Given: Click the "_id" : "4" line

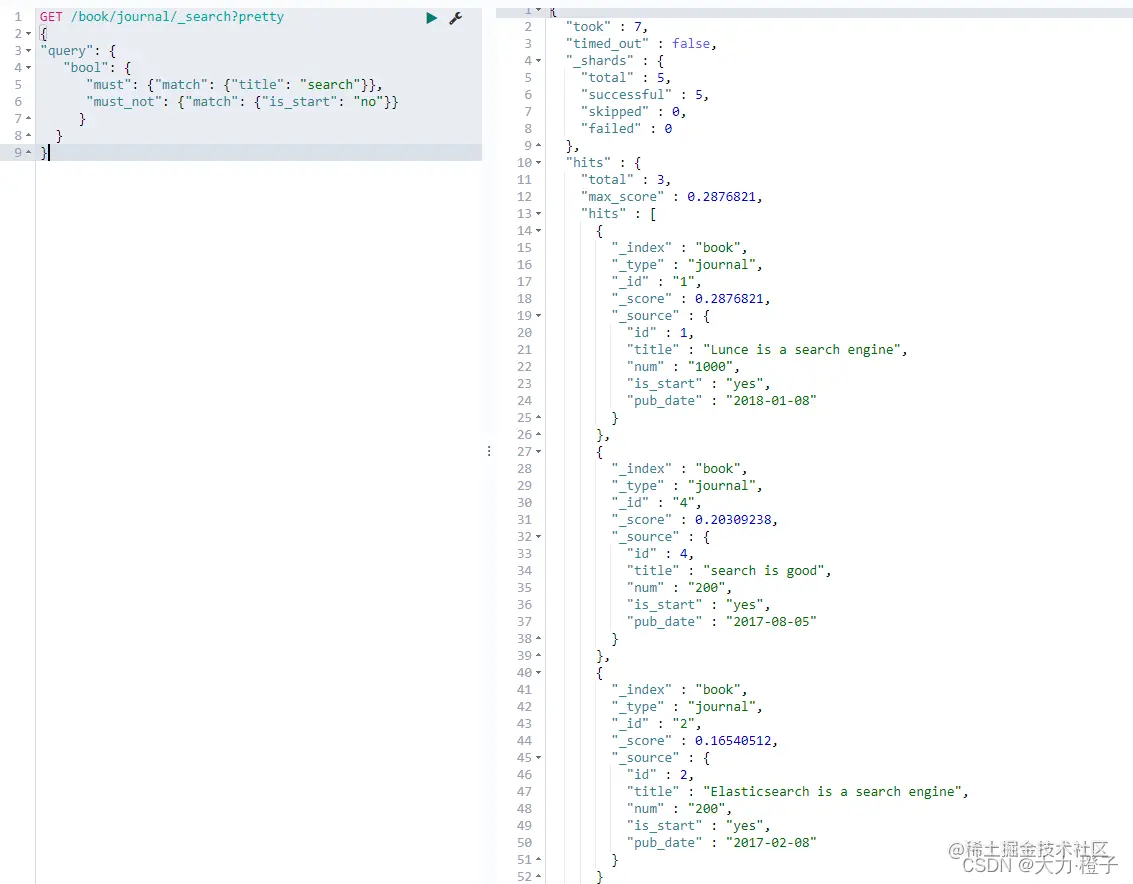Looking at the screenshot, I should [x=656, y=503].
